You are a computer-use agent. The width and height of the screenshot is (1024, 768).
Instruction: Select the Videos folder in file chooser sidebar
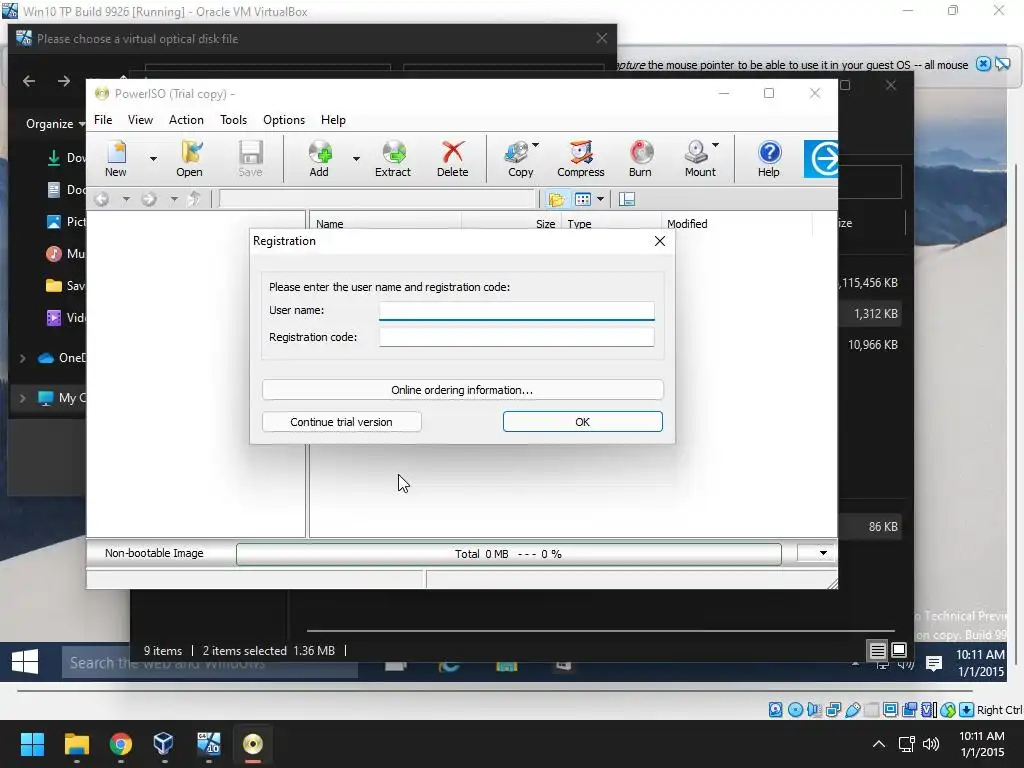[x=66, y=317]
